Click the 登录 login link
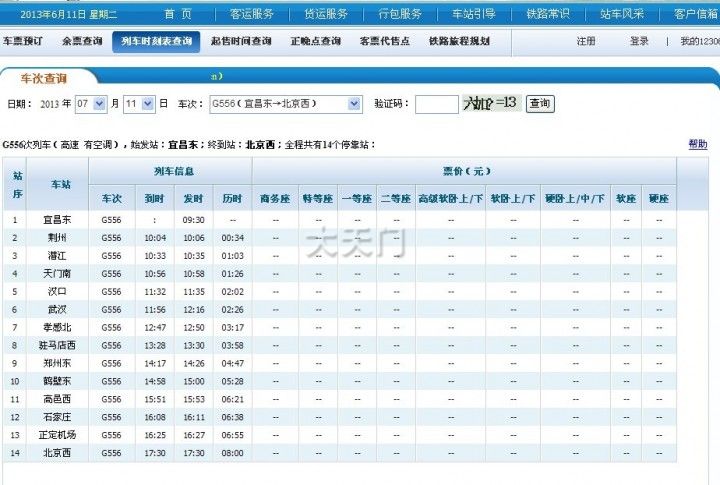The width and height of the screenshot is (720, 485). click(x=639, y=42)
